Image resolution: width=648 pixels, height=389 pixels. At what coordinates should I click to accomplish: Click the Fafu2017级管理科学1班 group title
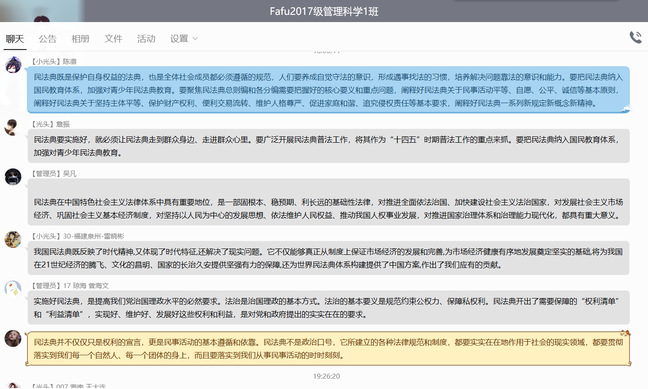coord(324,11)
